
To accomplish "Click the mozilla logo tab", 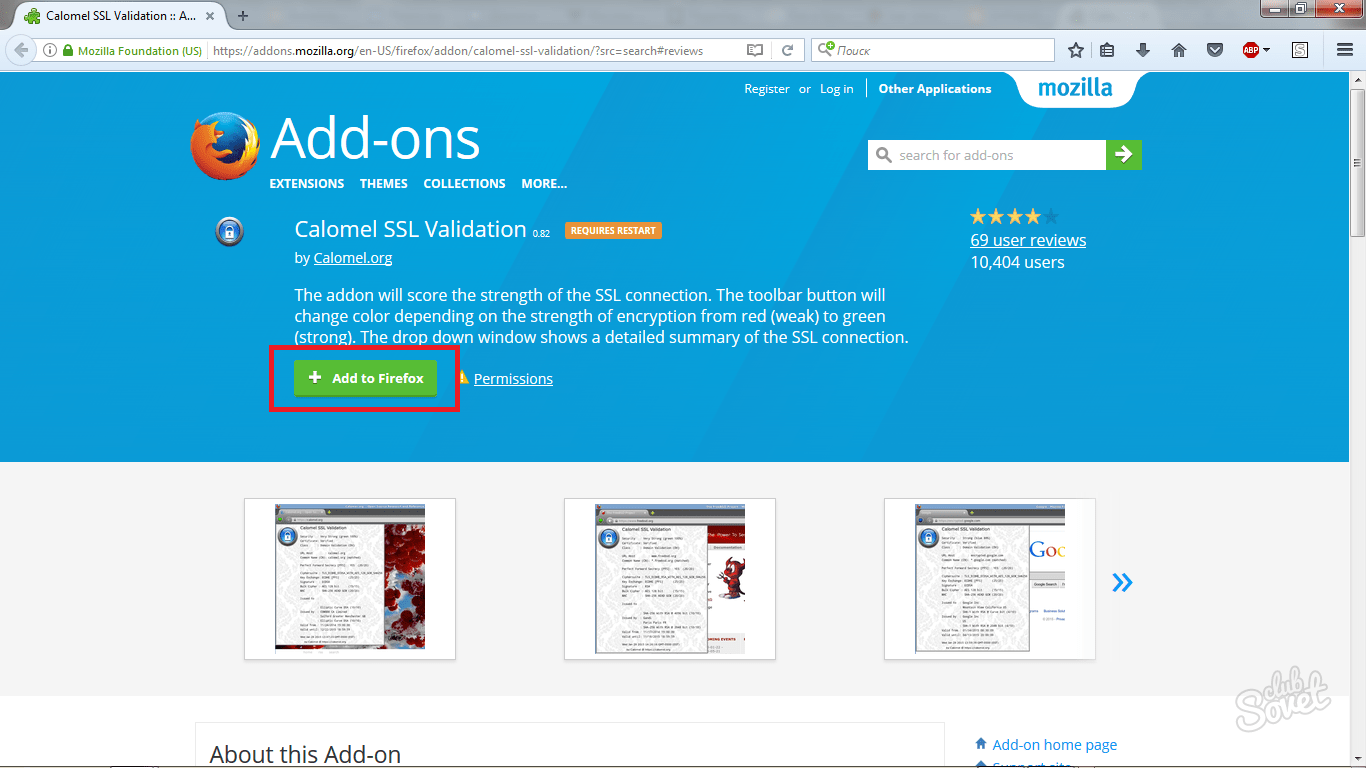I will coord(1075,88).
